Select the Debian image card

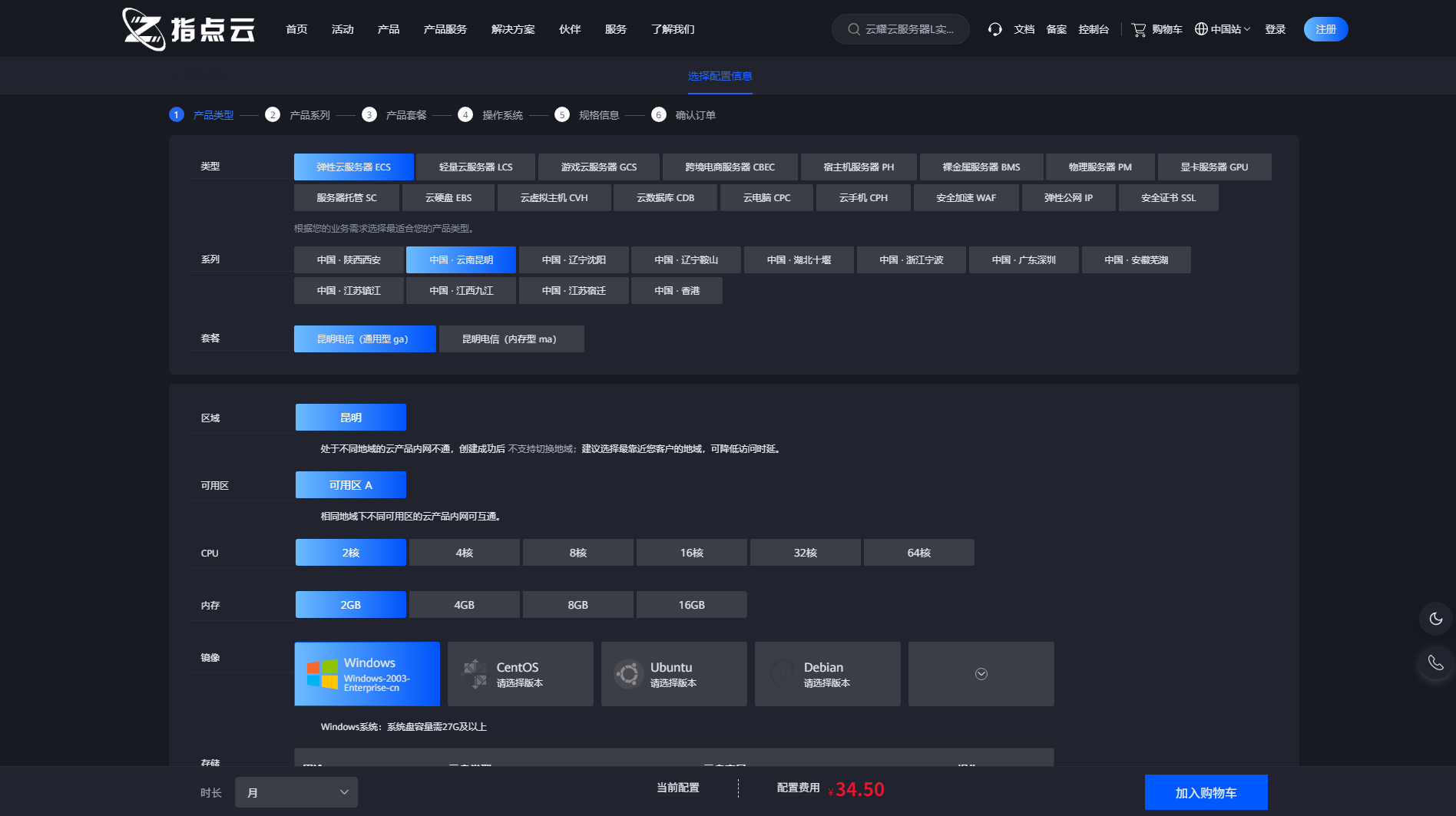(828, 674)
